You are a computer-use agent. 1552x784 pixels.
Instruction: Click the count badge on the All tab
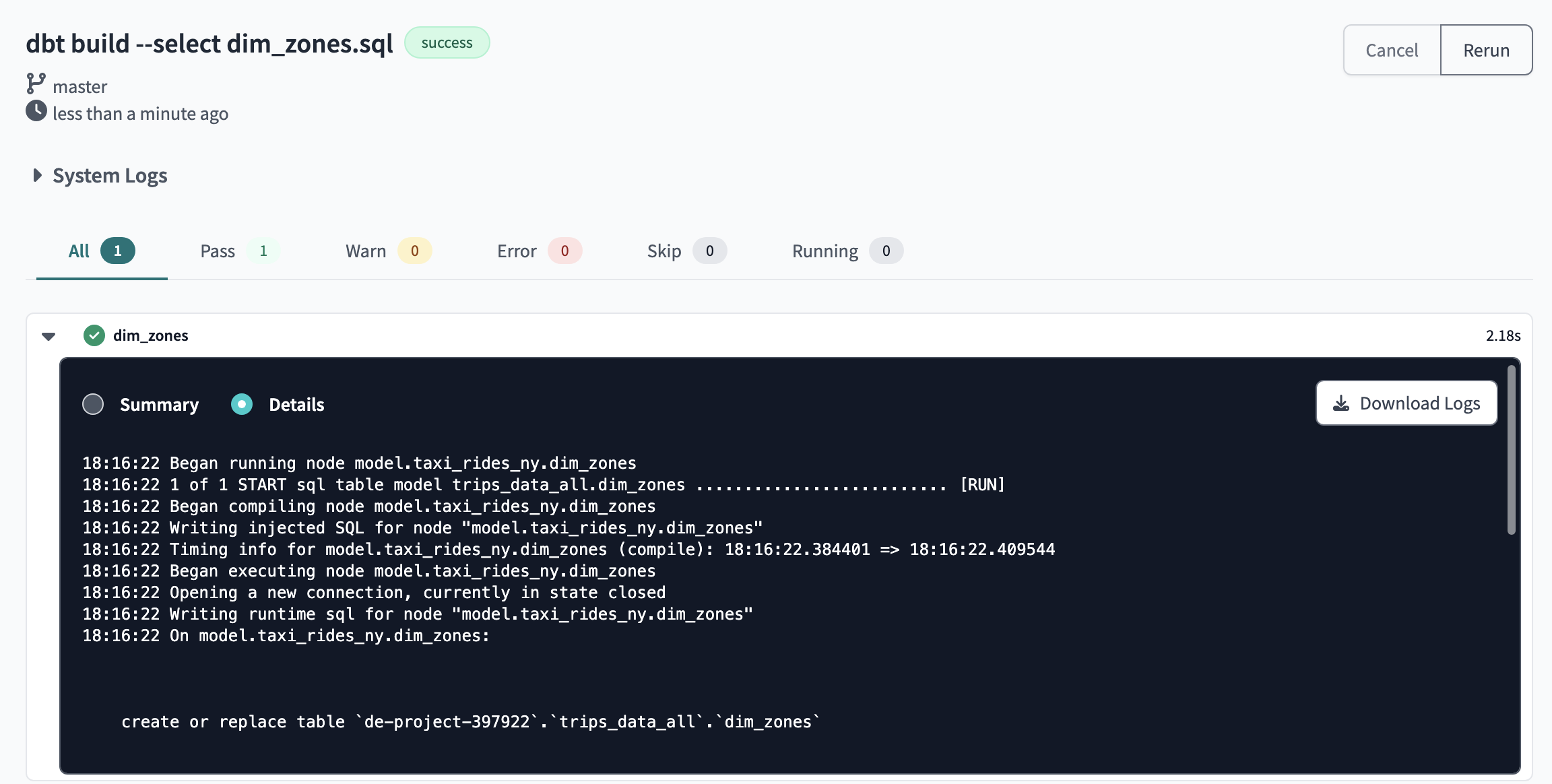118,251
